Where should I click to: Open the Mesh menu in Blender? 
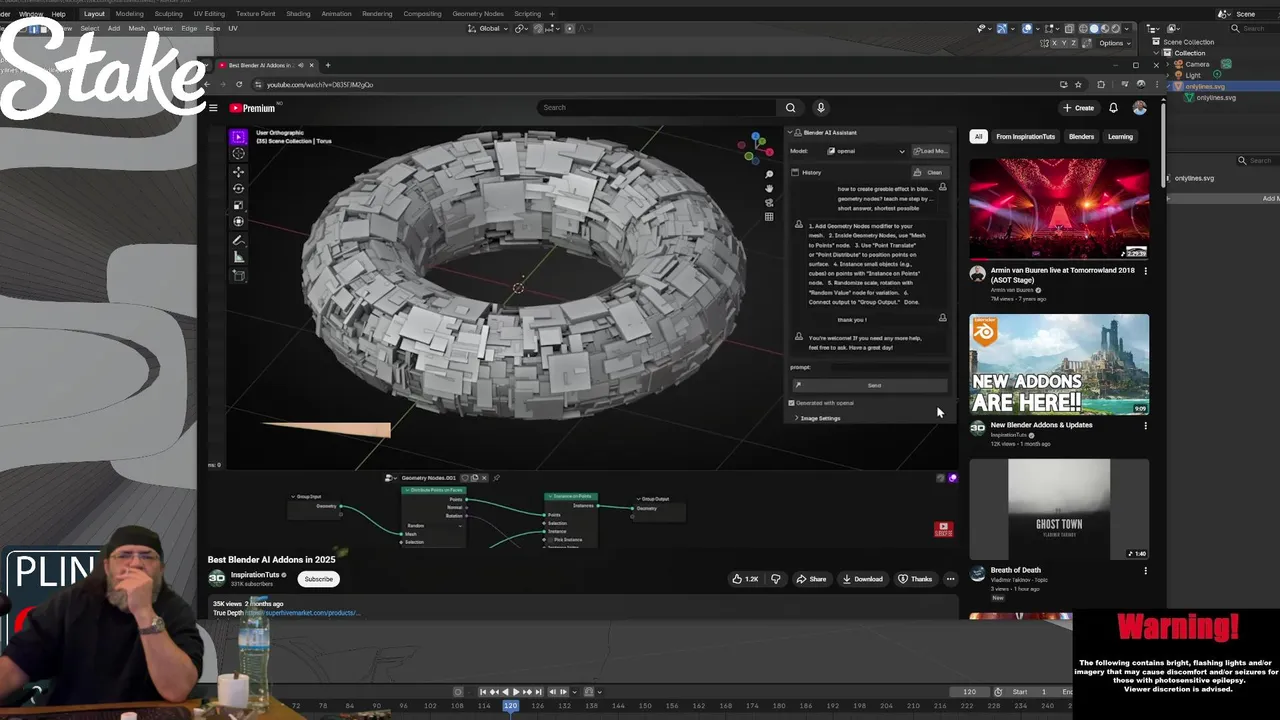pos(136,28)
